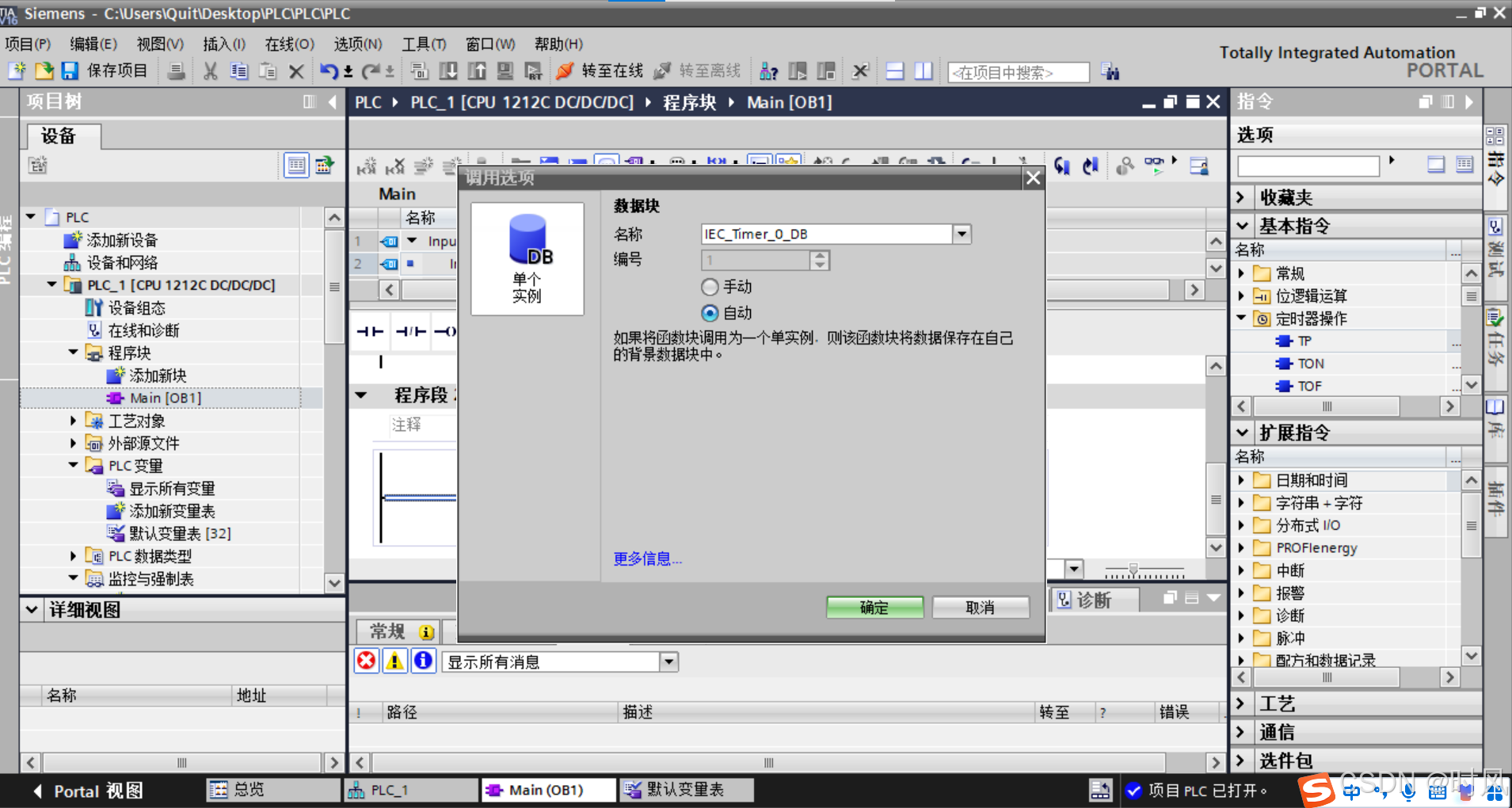Collapse the 基本指令 section
Screen dimensions: 1512x808
click(1242, 226)
